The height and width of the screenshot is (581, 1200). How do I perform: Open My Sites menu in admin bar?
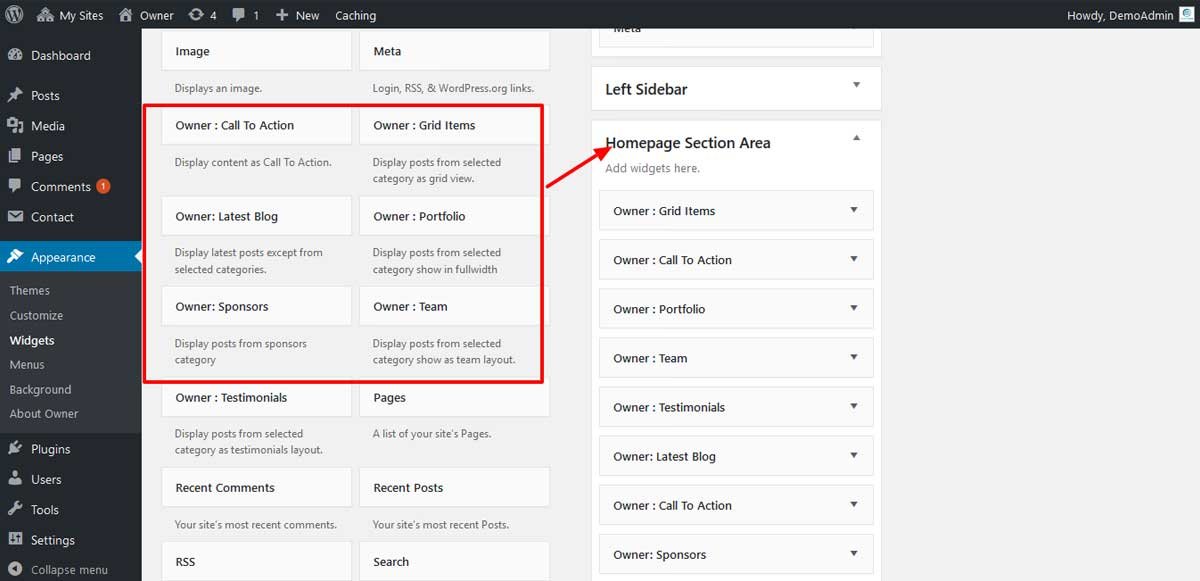pos(70,15)
